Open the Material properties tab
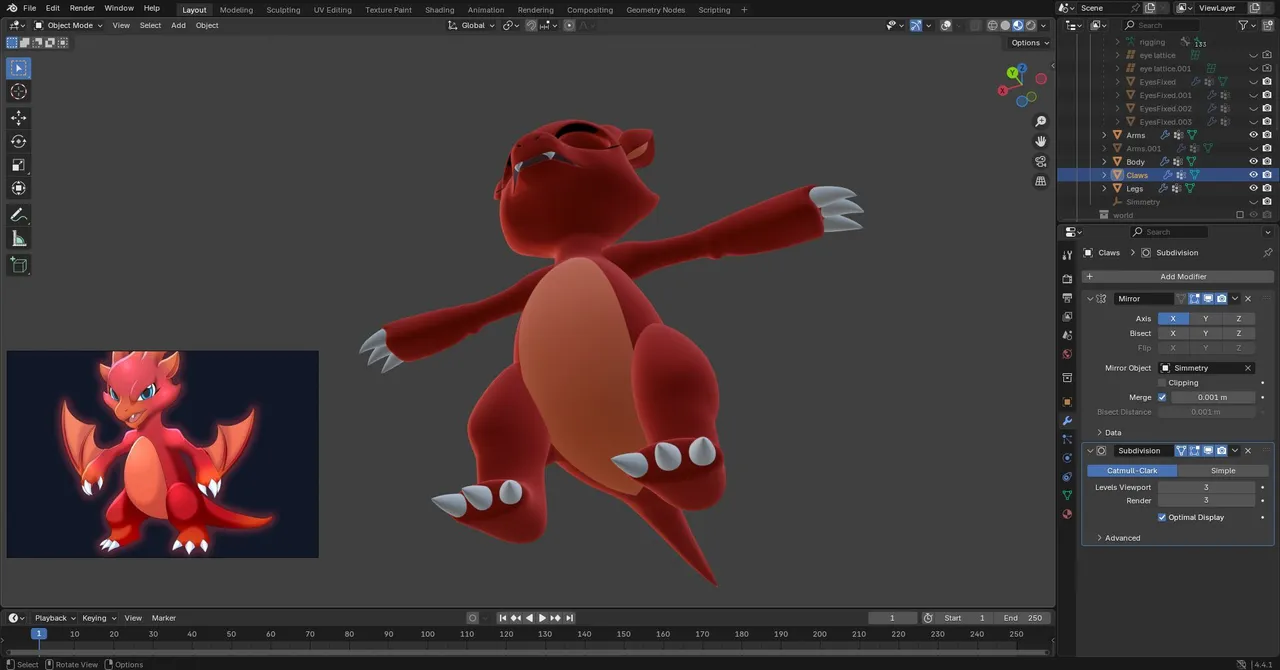1280x670 pixels. [1067, 514]
